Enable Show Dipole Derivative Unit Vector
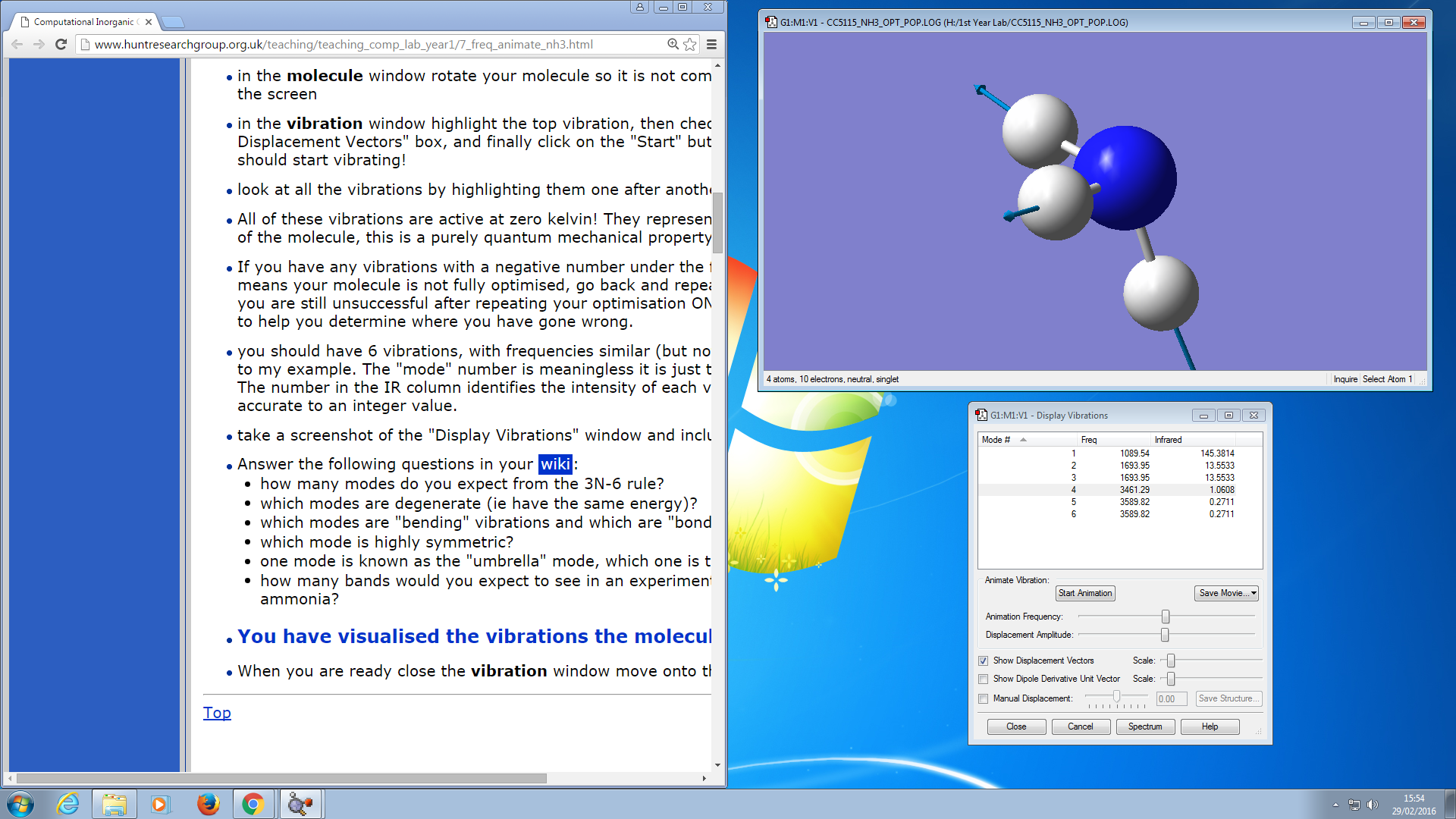Image resolution: width=1456 pixels, height=819 pixels. [x=984, y=679]
